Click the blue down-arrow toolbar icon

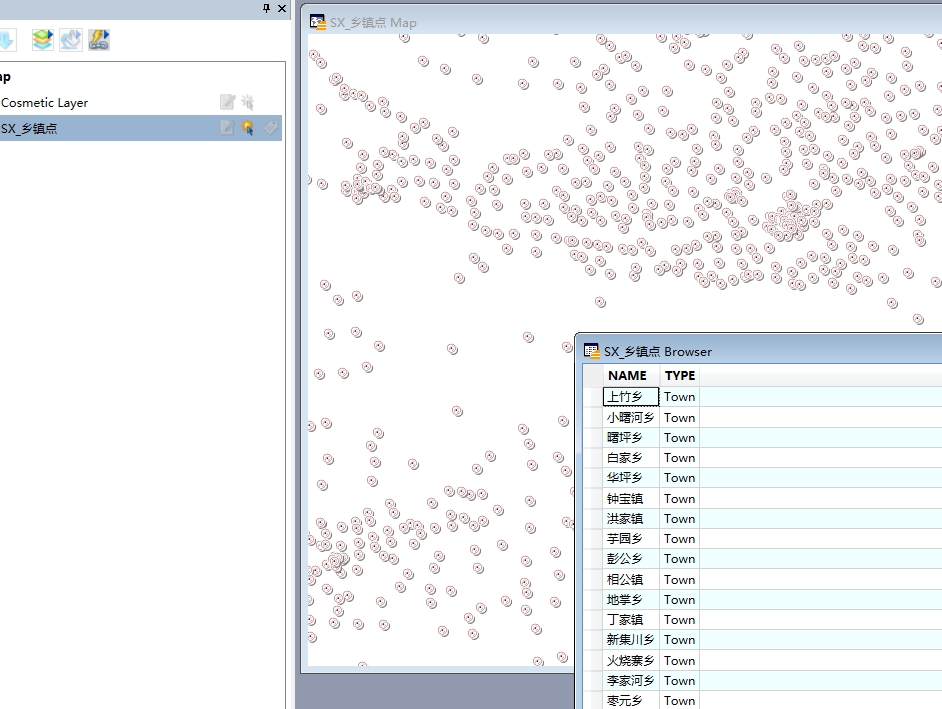[6, 40]
